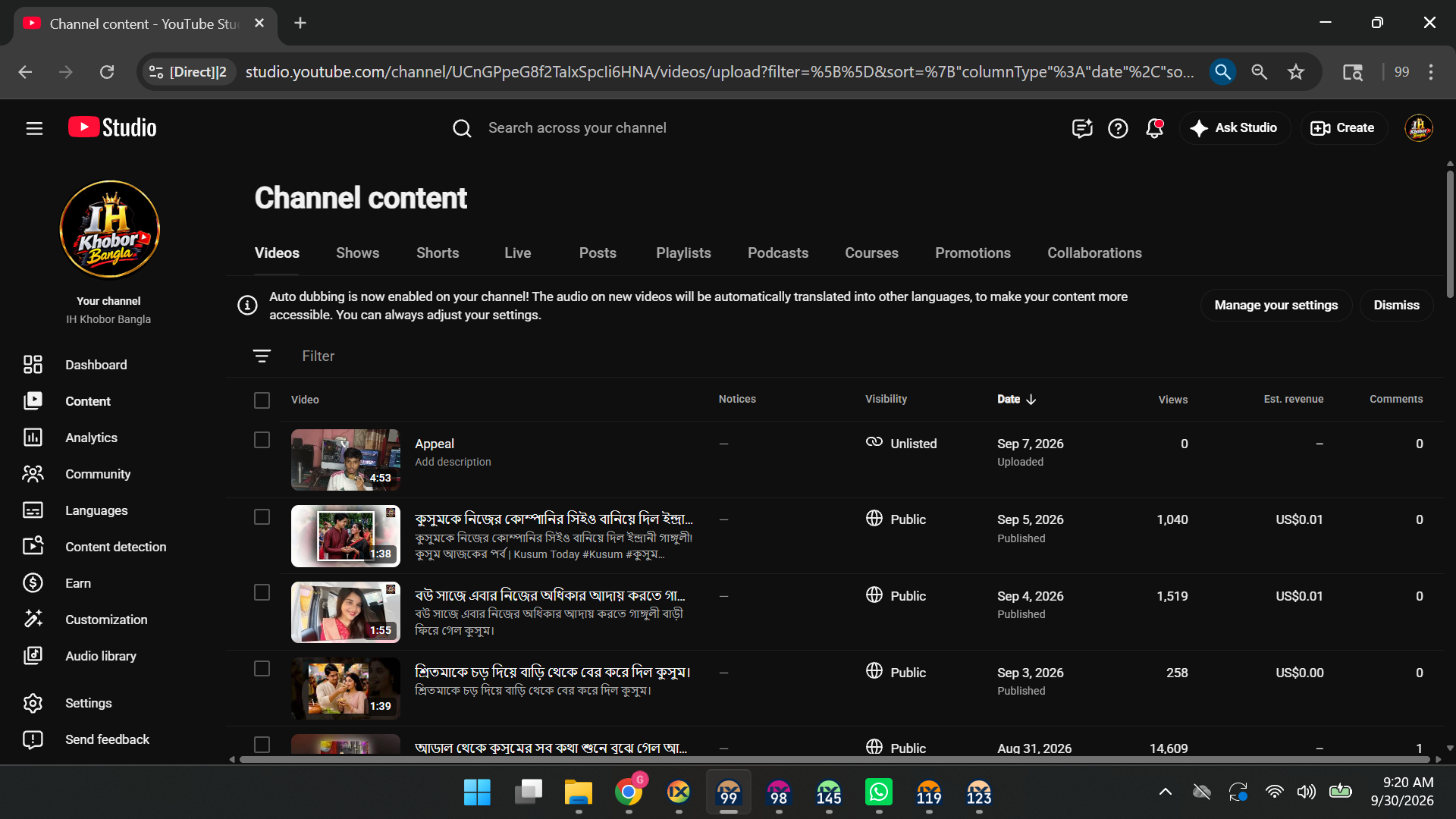Switch to the Playlists tab
1456x819 pixels.
[x=683, y=253]
